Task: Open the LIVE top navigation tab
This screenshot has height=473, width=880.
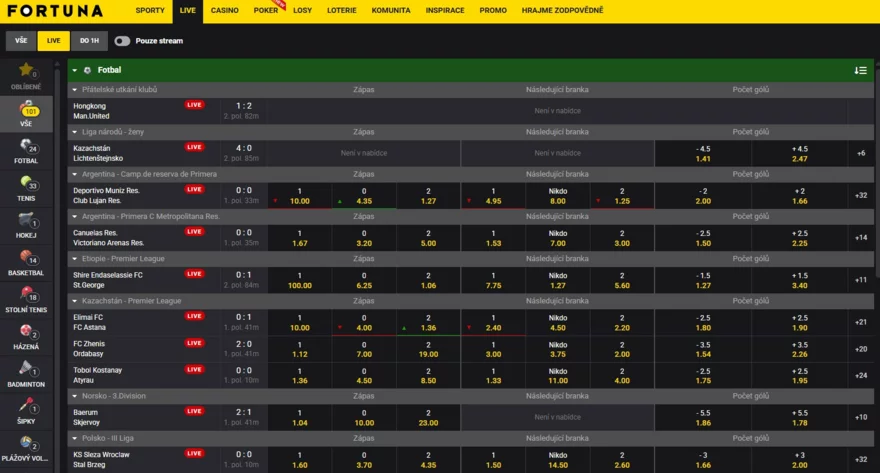Action: (188, 11)
